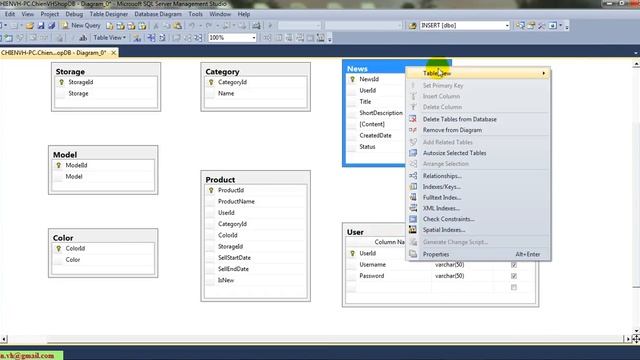
Task: Click the key icon beside ColorId in Color table
Action: [x=58, y=249]
